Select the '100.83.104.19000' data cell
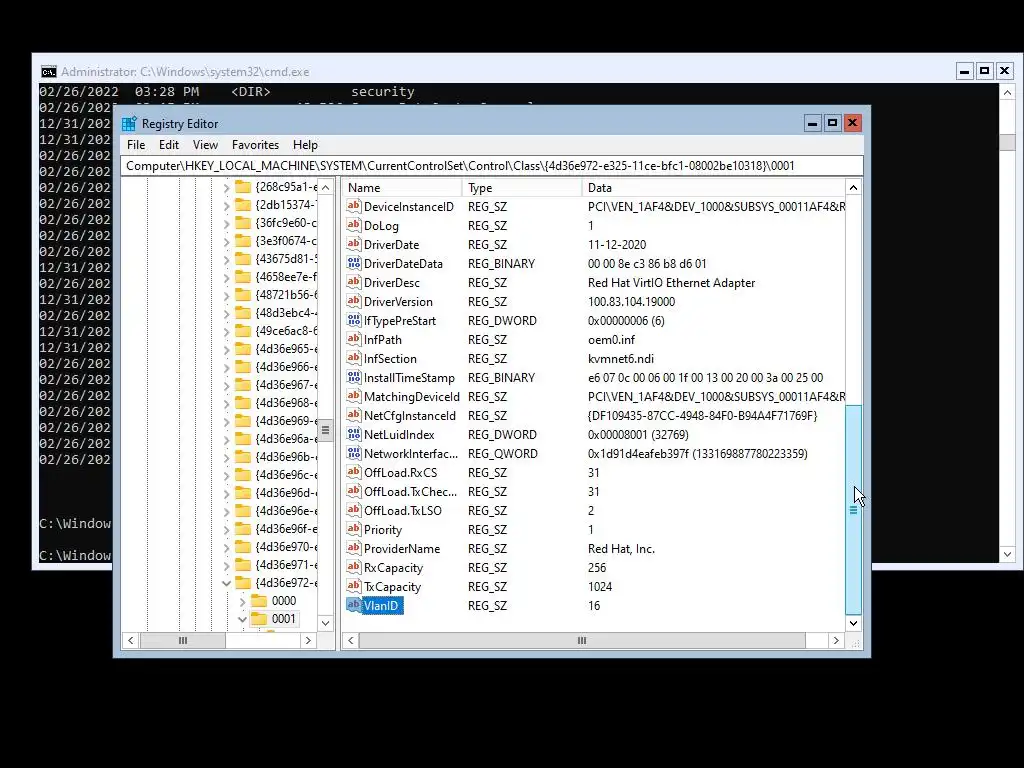This screenshot has width=1024, height=768. (x=632, y=302)
